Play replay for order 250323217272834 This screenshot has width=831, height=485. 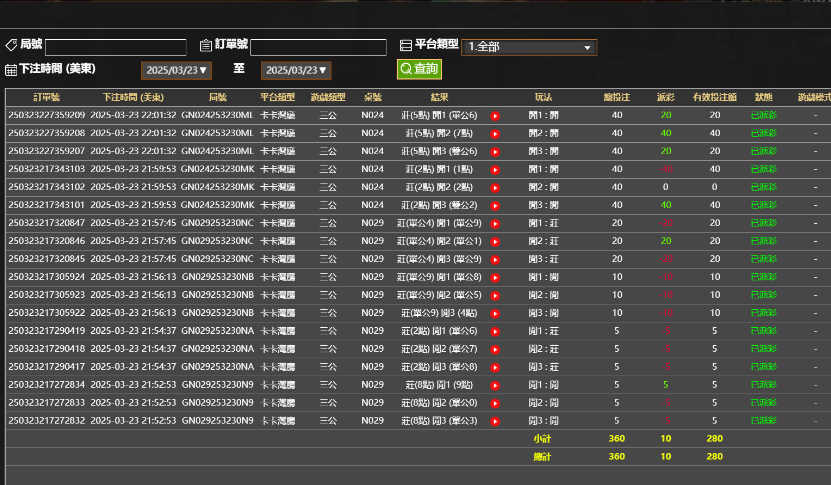[494, 385]
